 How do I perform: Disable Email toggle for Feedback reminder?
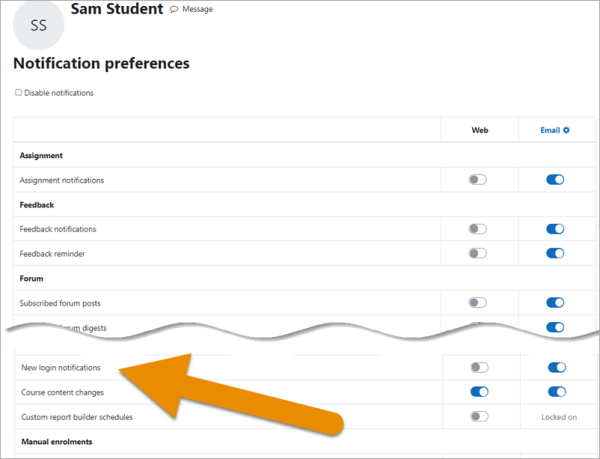pyautogui.click(x=555, y=253)
